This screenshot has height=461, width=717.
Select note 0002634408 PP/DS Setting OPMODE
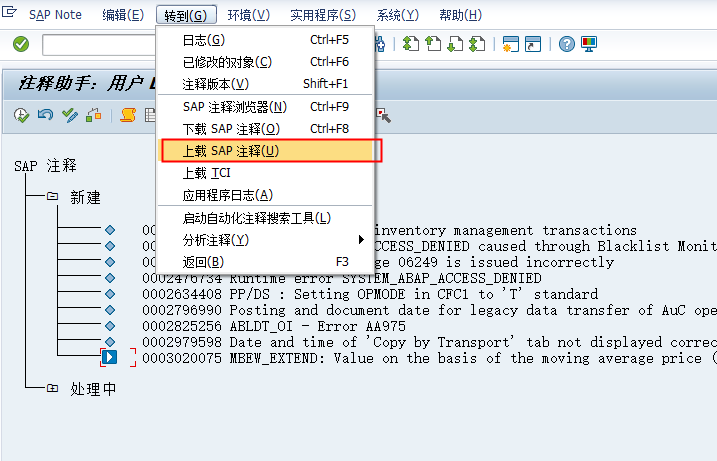pyautogui.click(x=370, y=294)
